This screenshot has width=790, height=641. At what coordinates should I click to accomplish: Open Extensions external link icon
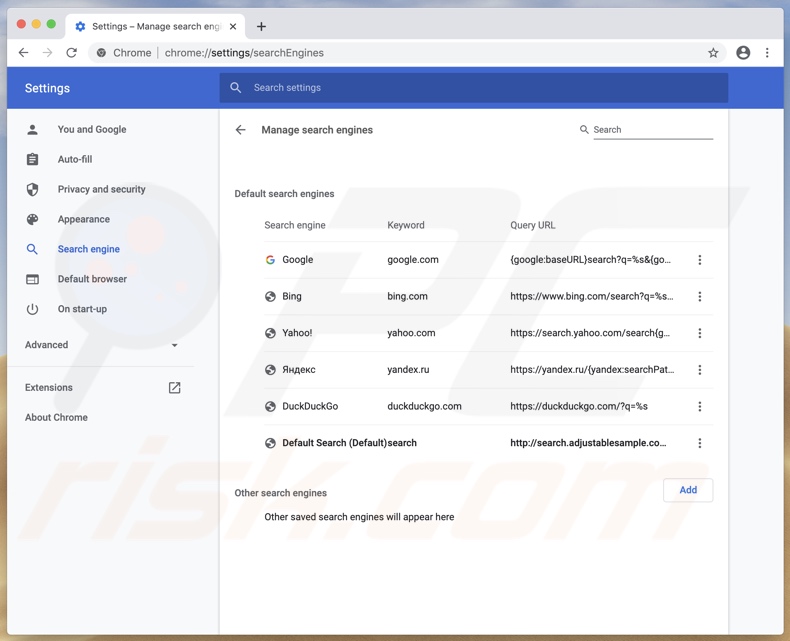coord(174,388)
